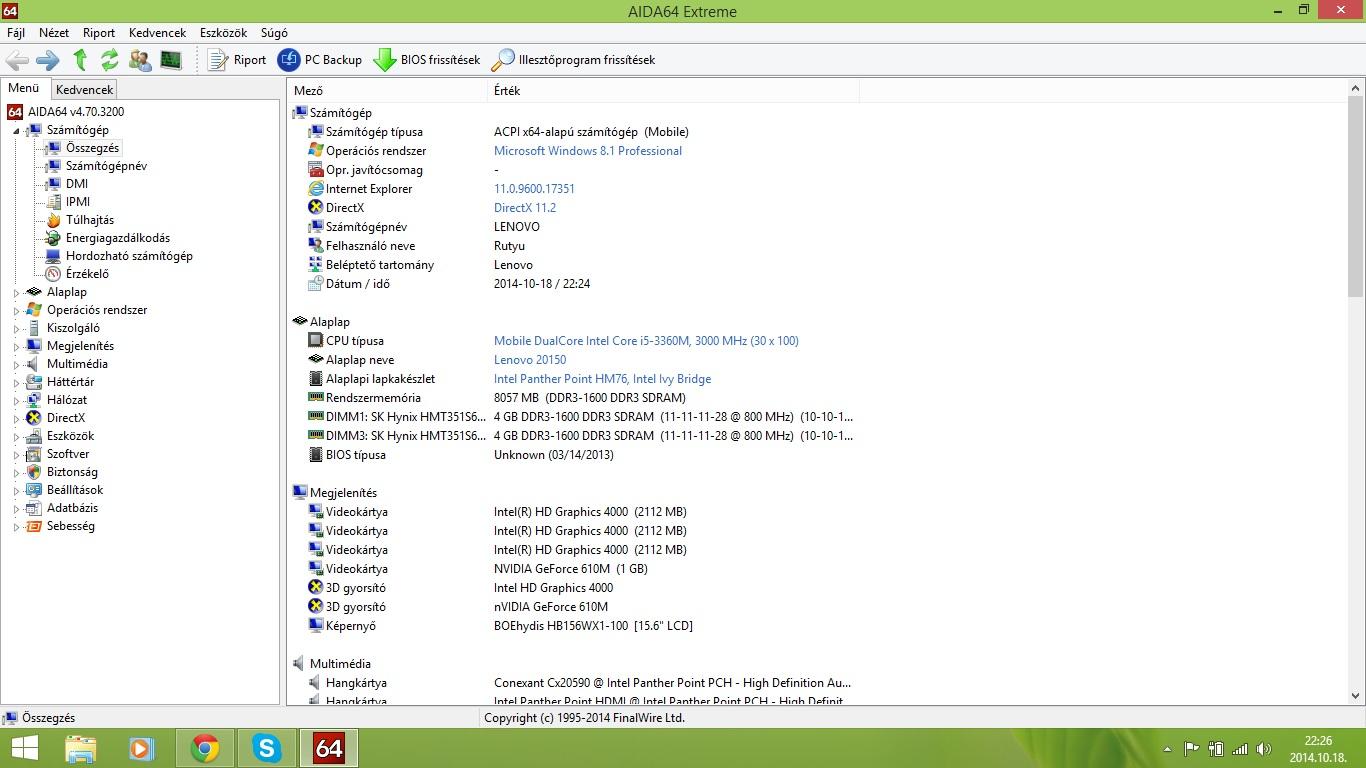Open Intel Panther Point HM76 chipset link

tap(602, 379)
